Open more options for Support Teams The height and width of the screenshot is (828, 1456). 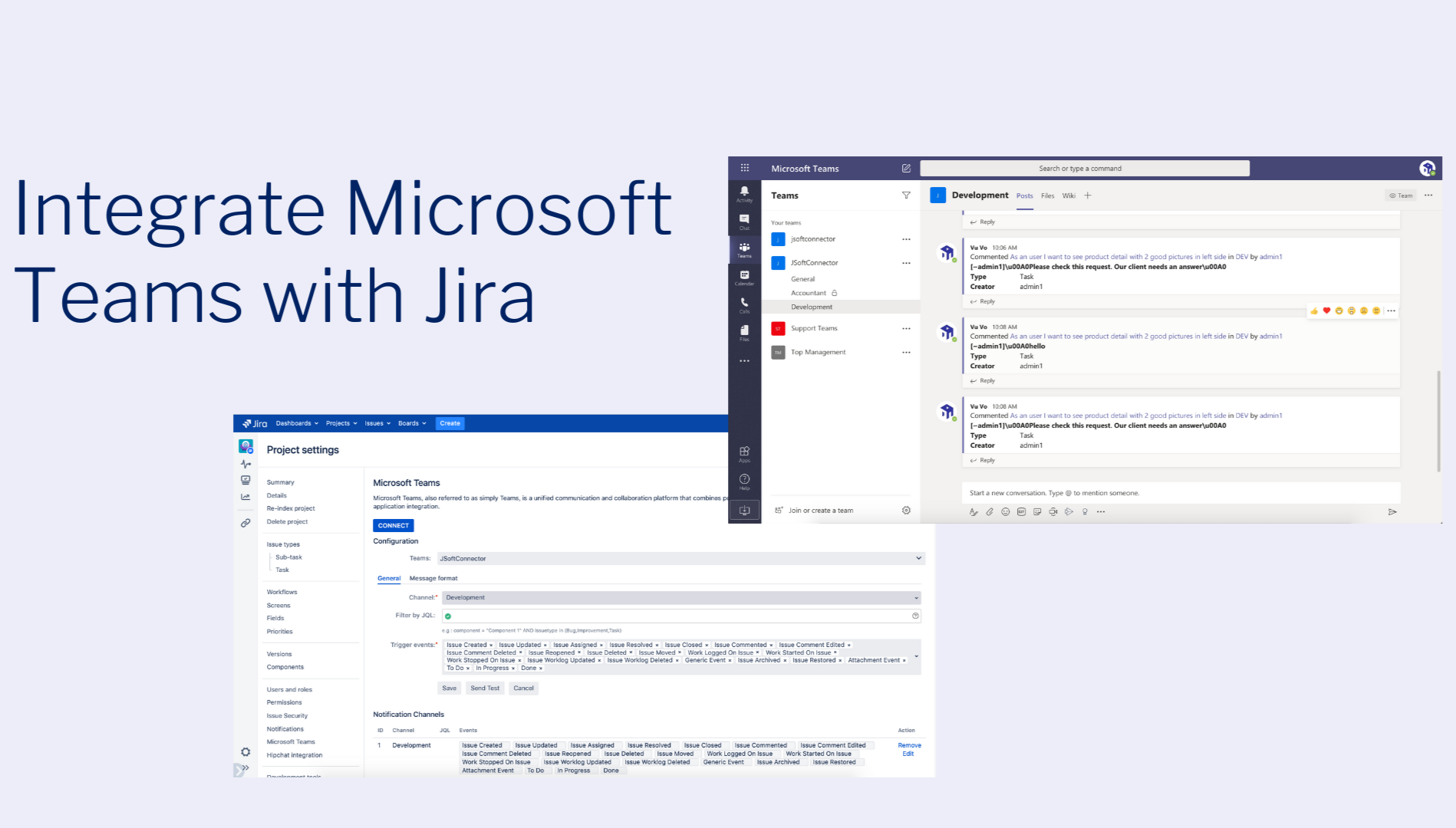pyautogui.click(x=906, y=328)
